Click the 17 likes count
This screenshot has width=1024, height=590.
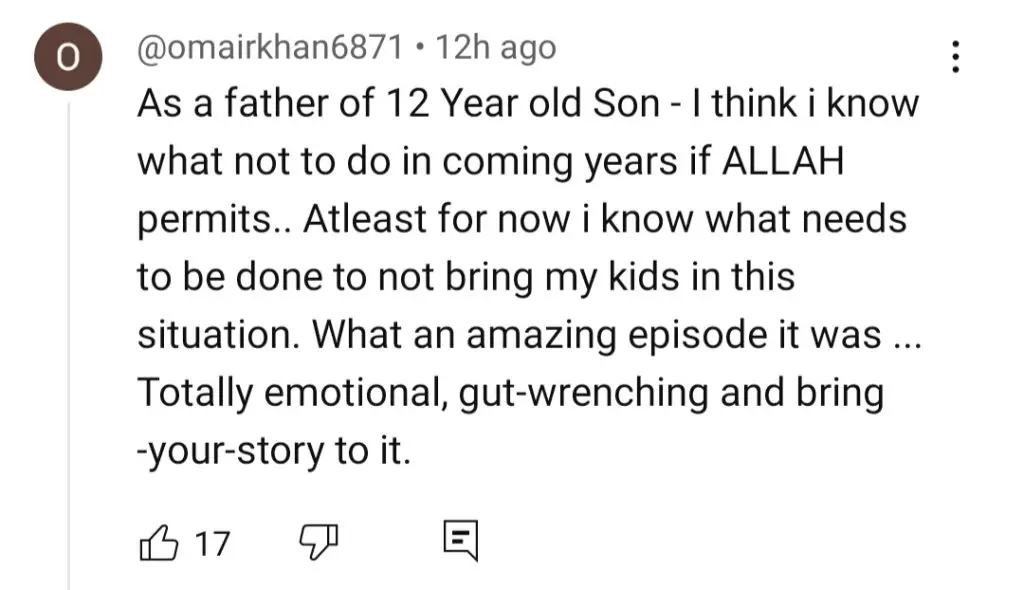coord(212,544)
